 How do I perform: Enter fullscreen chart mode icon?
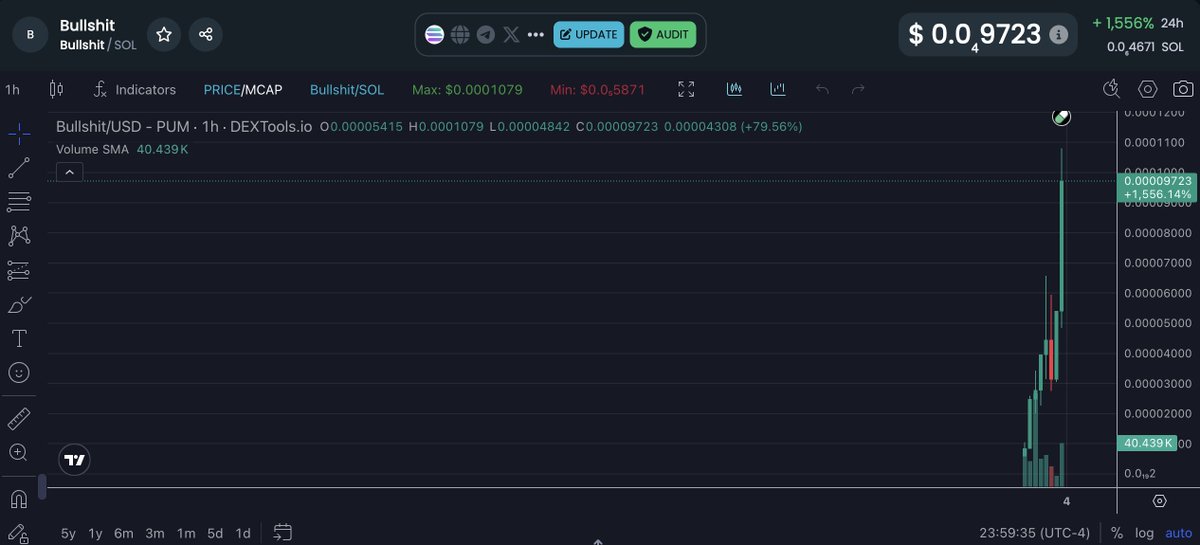coord(686,89)
